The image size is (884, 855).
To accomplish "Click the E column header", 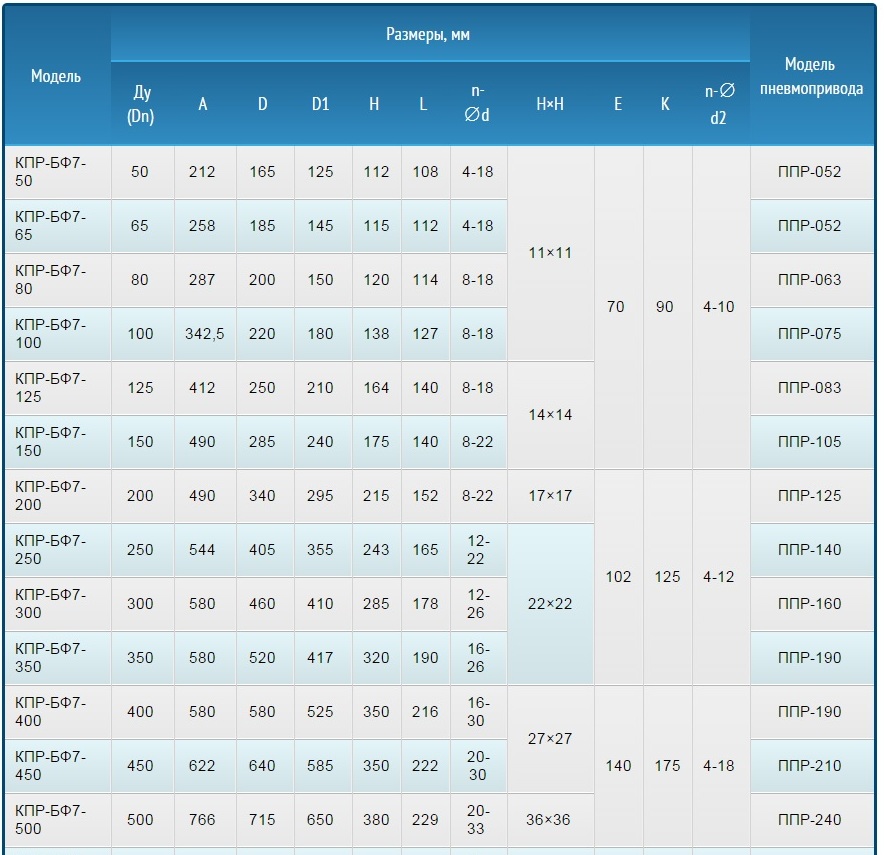I will tap(618, 104).
